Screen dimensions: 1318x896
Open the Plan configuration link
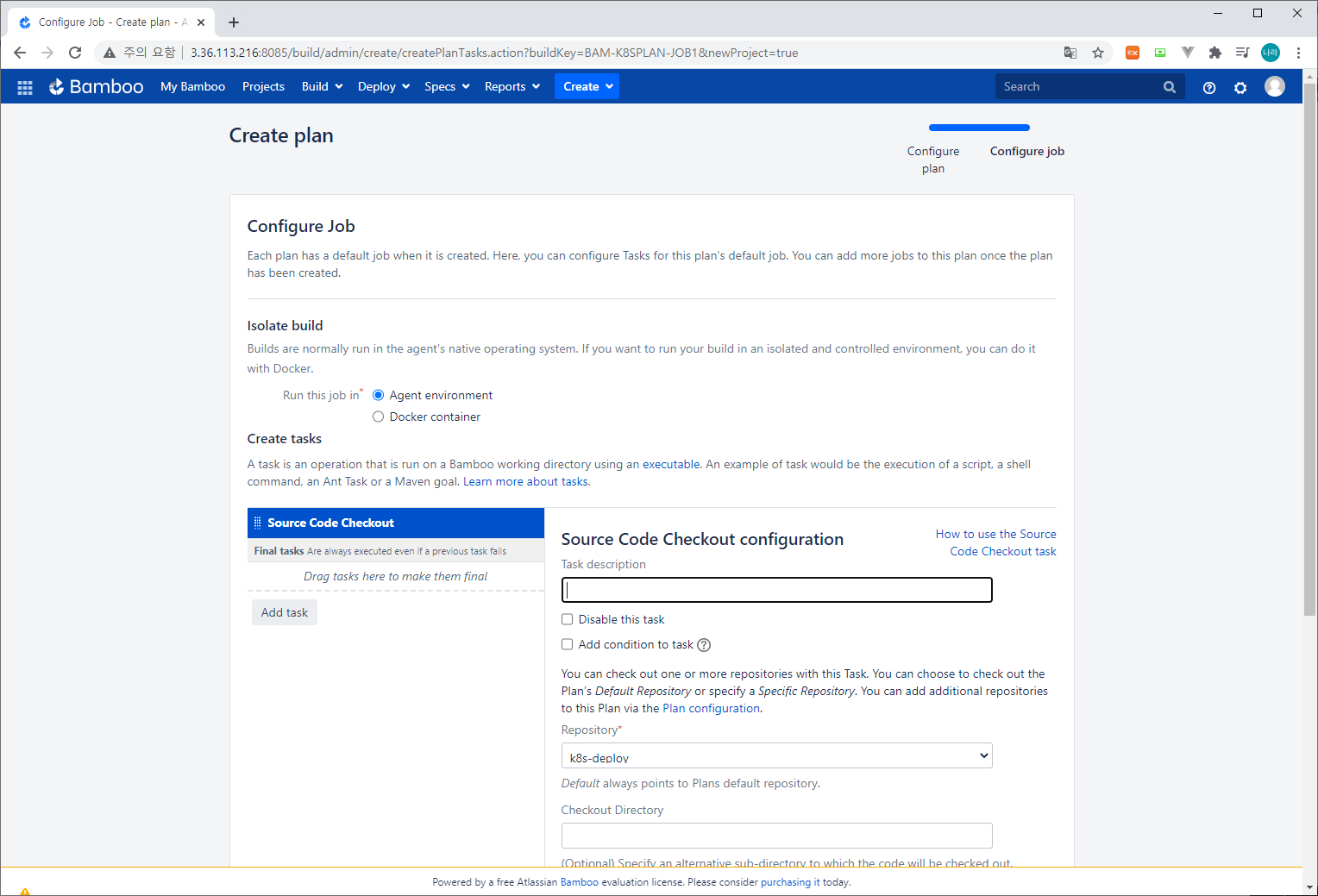click(711, 708)
